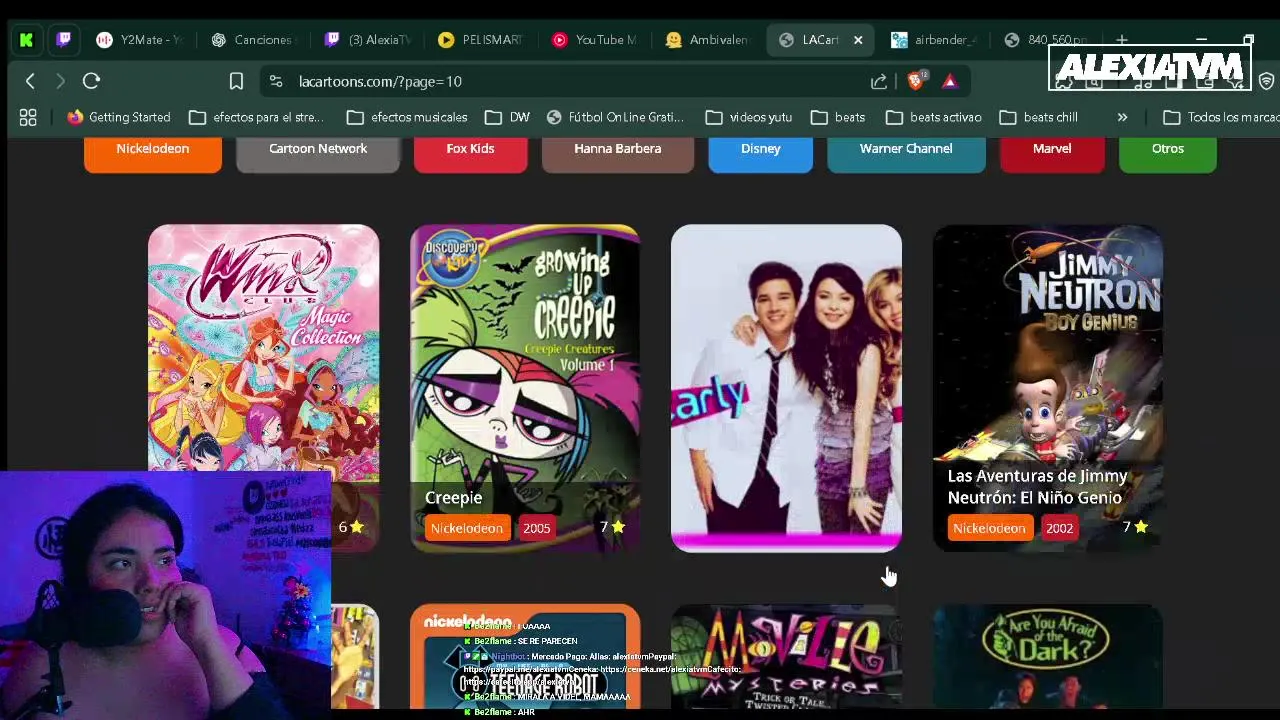The image size is (1280, 720).
Task: Switch to the Ambivalen tab
Action: [709, 40]
